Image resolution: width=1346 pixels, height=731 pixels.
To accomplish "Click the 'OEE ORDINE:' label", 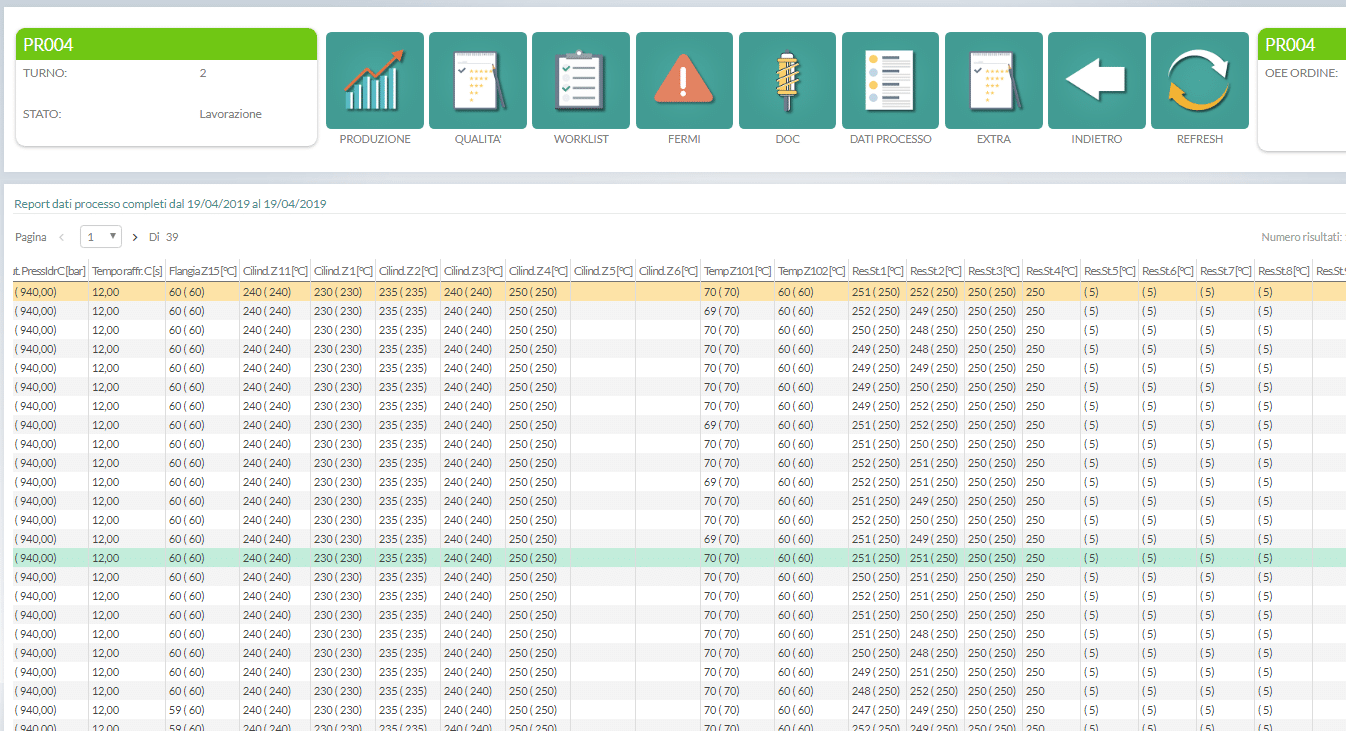I will [1301, 73].
